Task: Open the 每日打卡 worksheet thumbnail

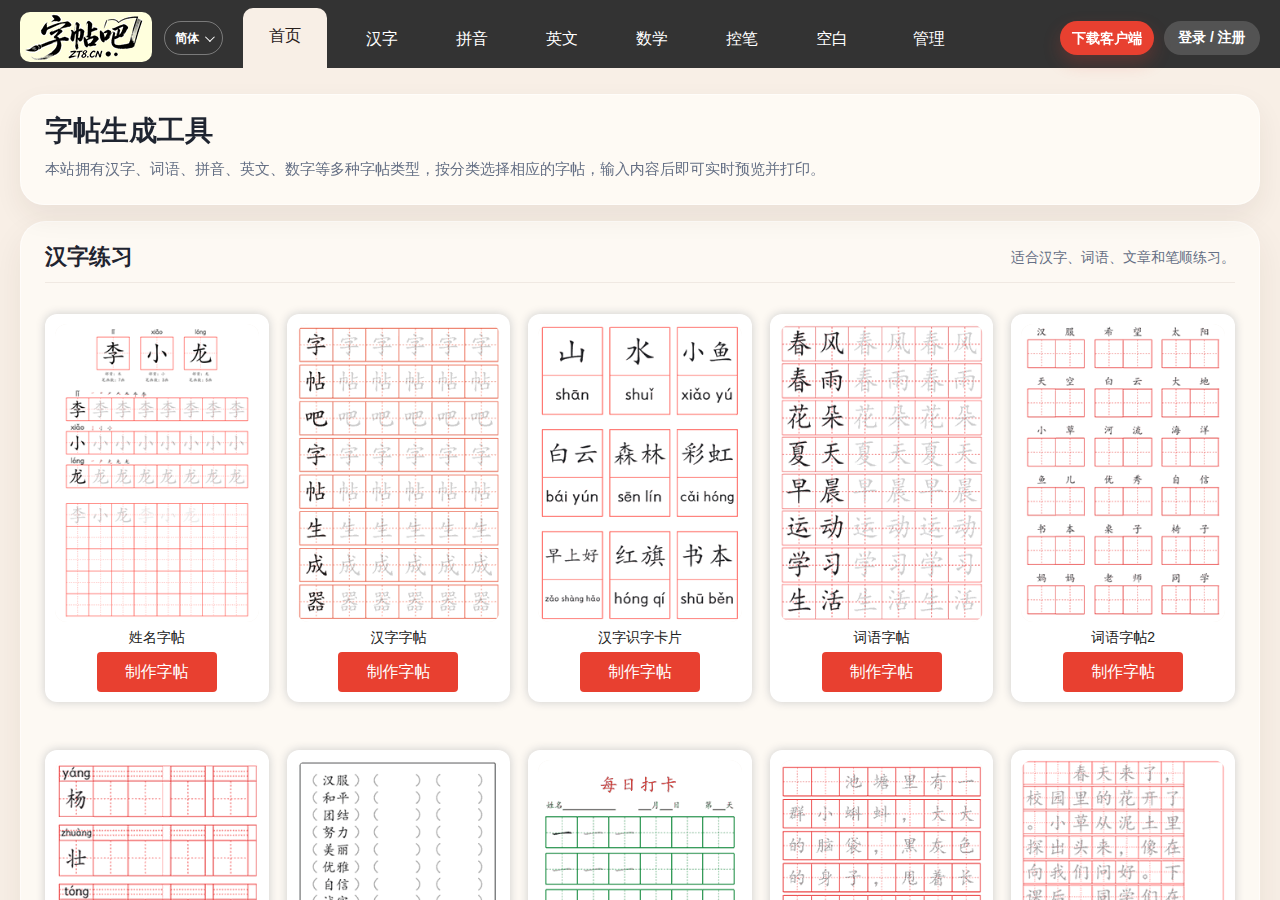Action: point(640,830)
